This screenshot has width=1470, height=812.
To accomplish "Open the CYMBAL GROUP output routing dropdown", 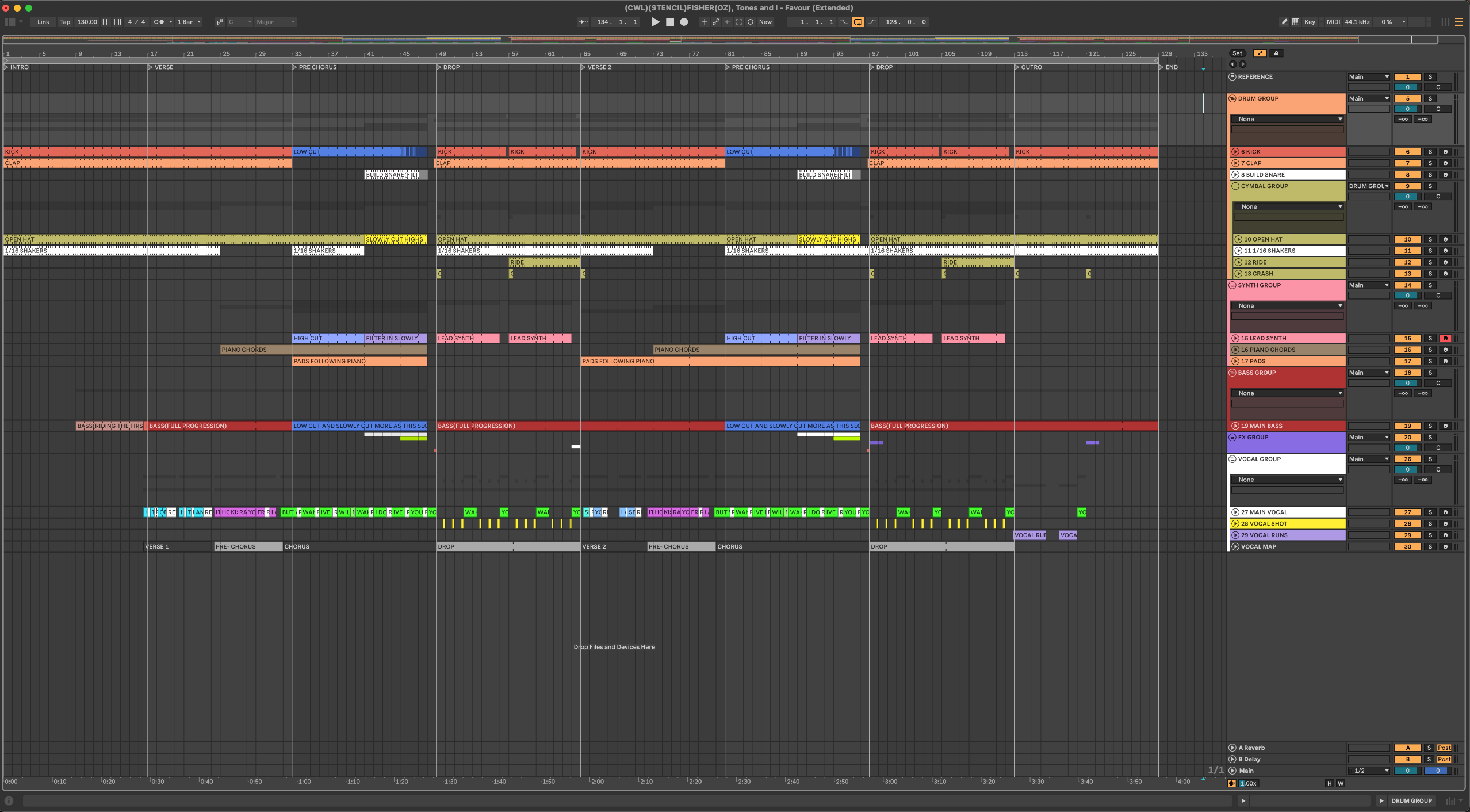I will coord(1369,186).
